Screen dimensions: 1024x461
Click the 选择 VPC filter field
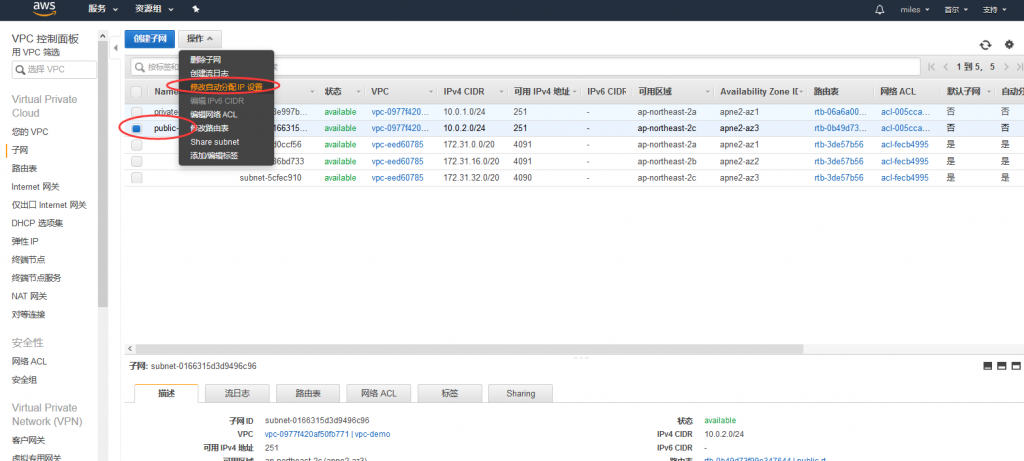(55, 69)
